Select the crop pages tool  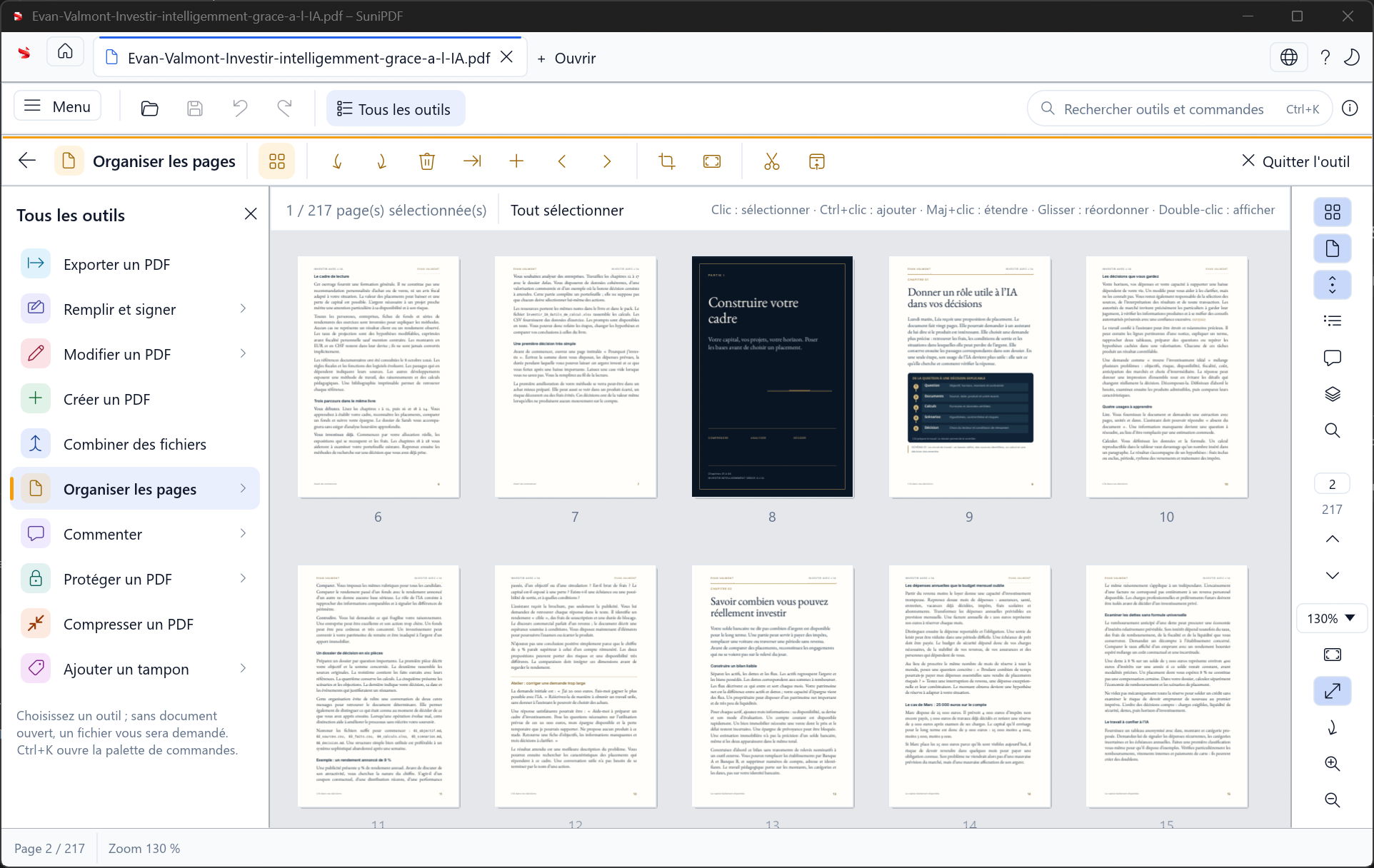(667, 161)
